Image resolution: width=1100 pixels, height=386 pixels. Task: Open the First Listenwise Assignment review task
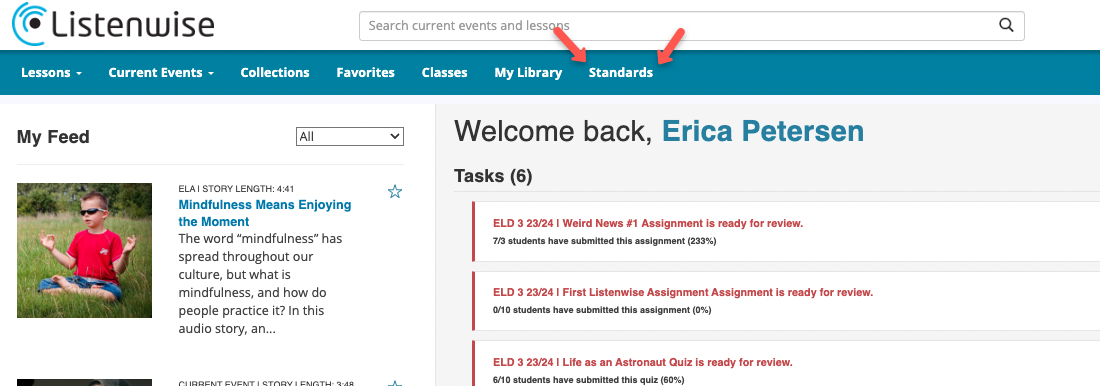(x=683, y=292)
